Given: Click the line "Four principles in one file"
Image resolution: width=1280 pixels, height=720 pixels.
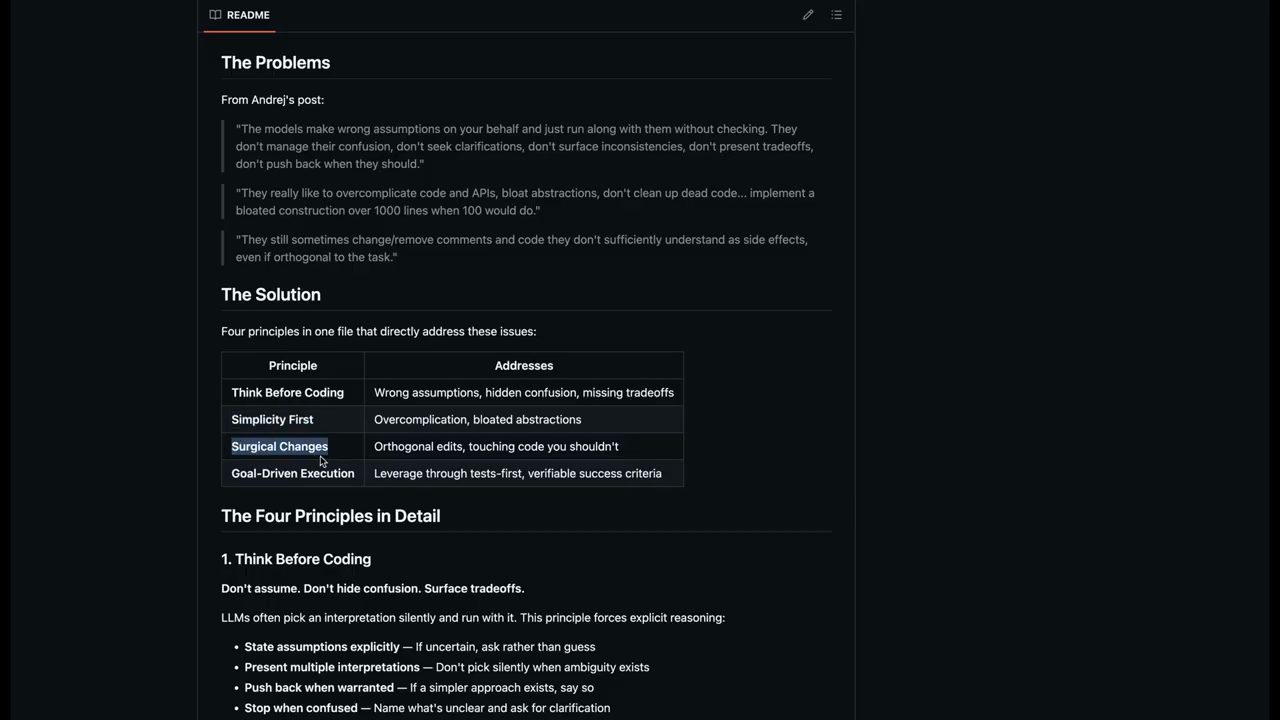Looking at the screenshot, I should [x=379, y=332].
